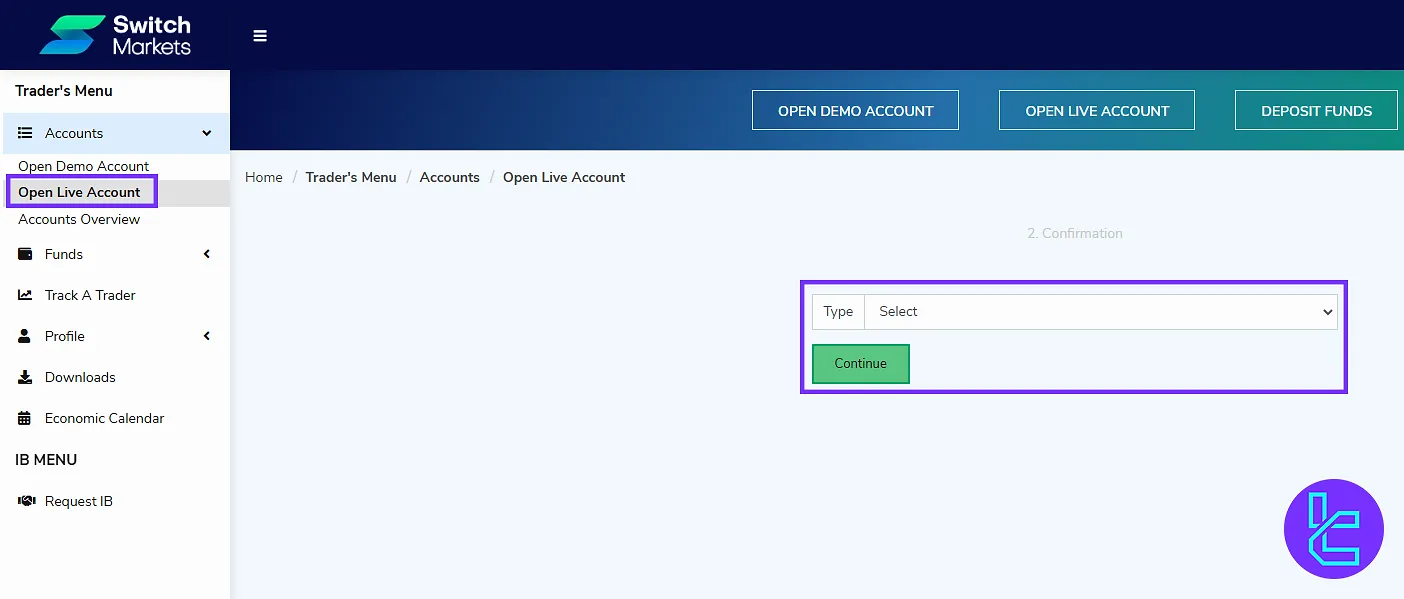Click the Economic Calendar icon
This screenshot has width=1404, height=599.
[x=25, y=418]
